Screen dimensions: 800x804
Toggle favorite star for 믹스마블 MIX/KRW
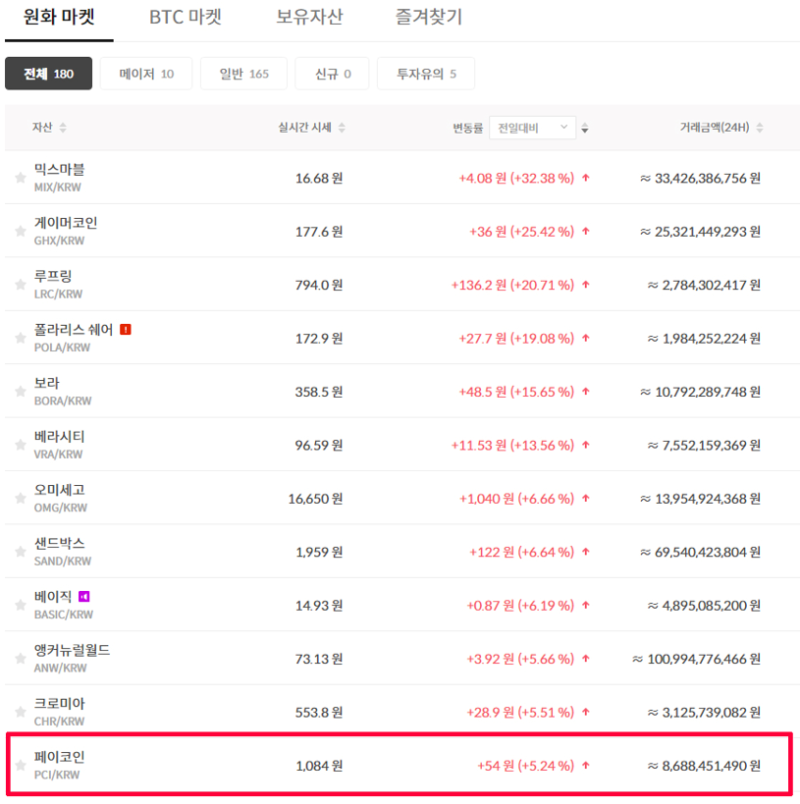click(21, 178)
